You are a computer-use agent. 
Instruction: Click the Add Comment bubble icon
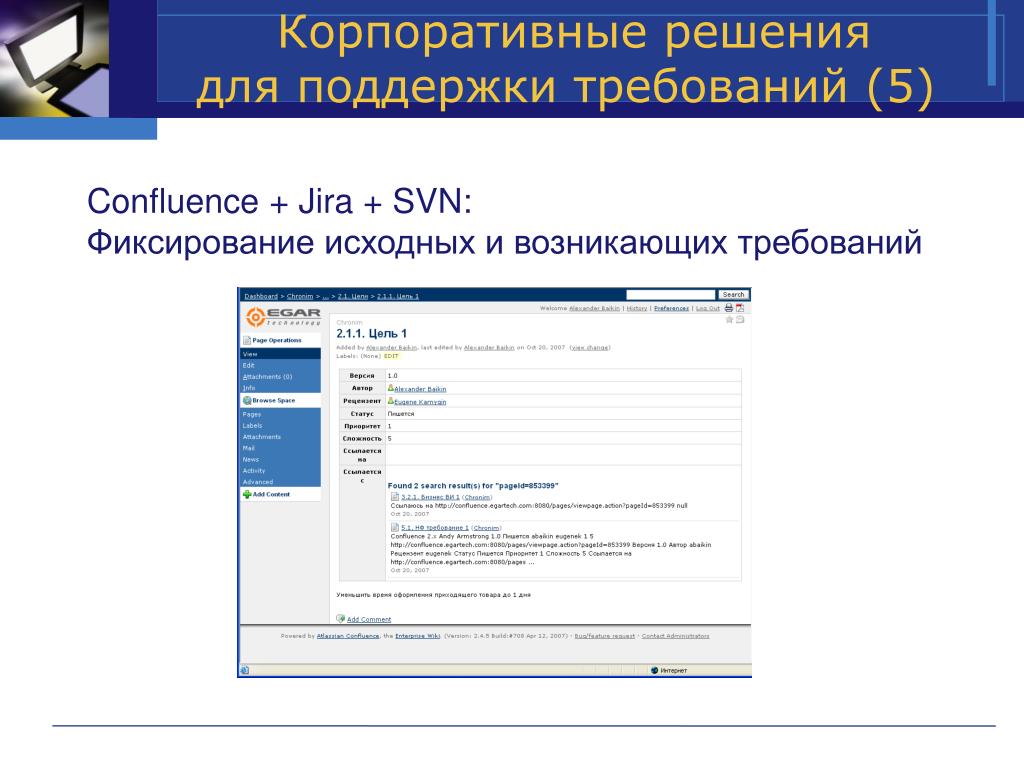point(340,618)
